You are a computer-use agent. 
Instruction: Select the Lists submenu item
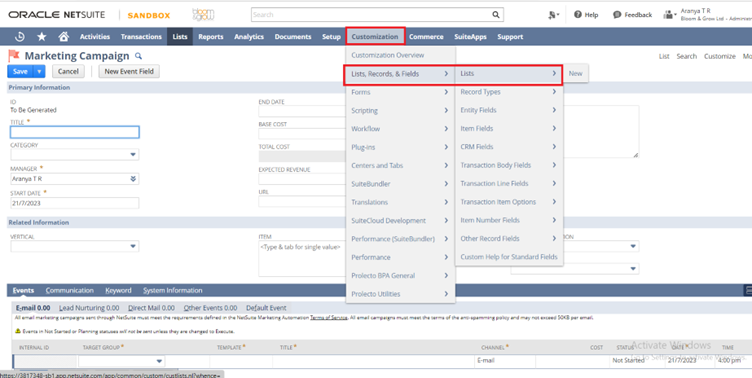click(x=509, y=73)
